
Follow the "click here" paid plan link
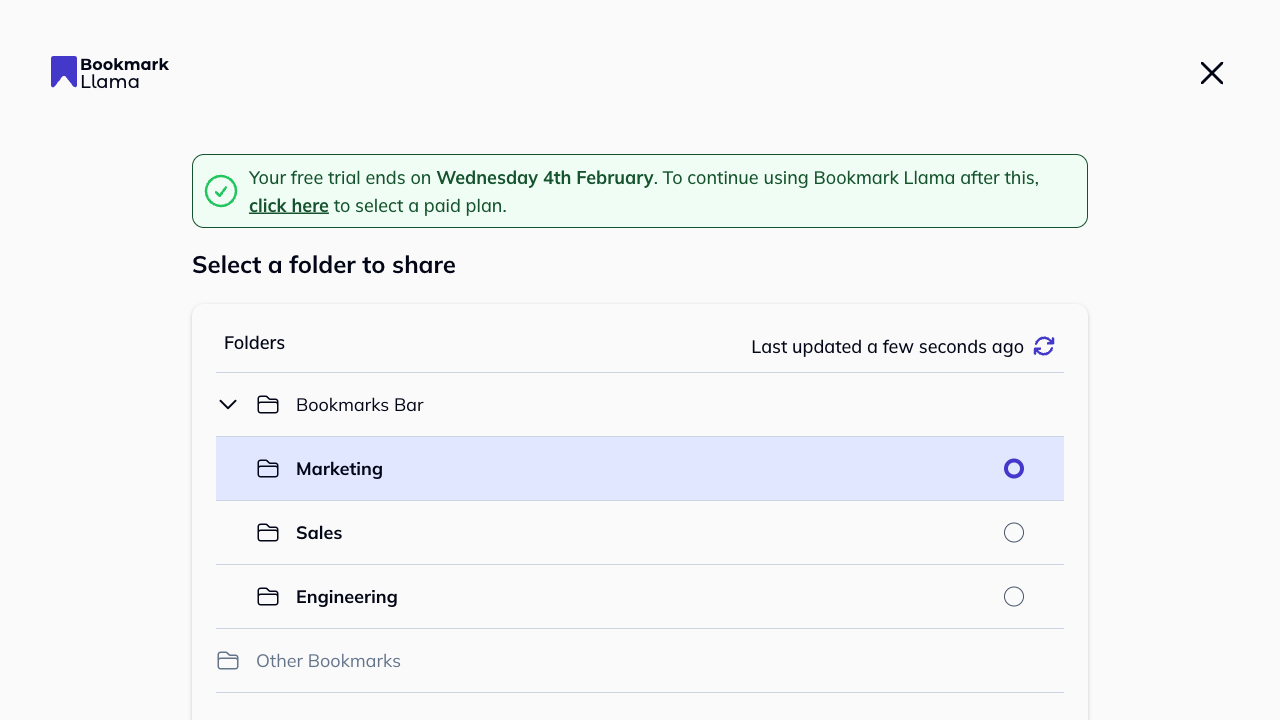tap(289, 206)
